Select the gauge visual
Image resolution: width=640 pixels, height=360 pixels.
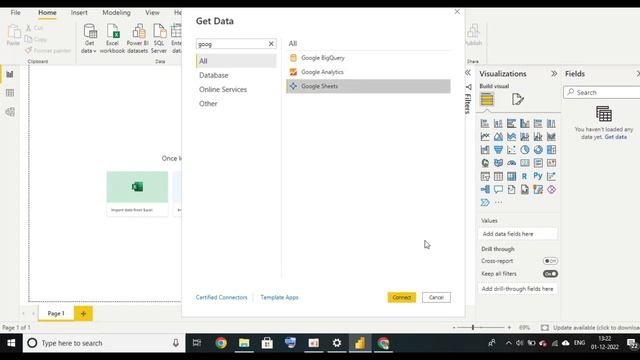[x=511, y=163]
